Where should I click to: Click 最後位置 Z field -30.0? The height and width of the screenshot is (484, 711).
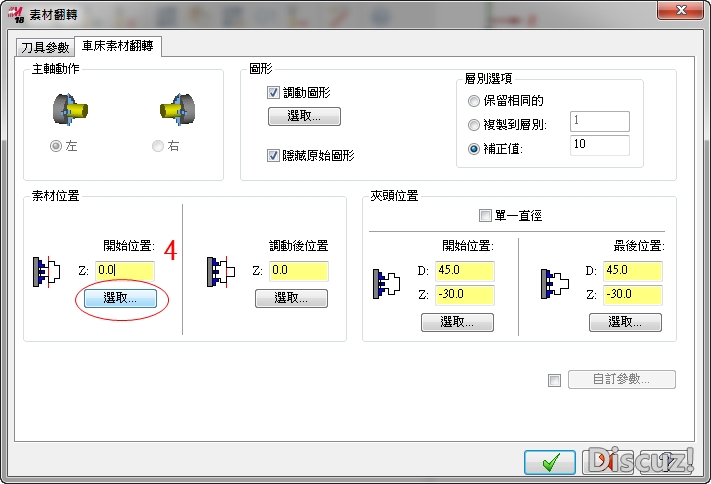tap(633, 295)
